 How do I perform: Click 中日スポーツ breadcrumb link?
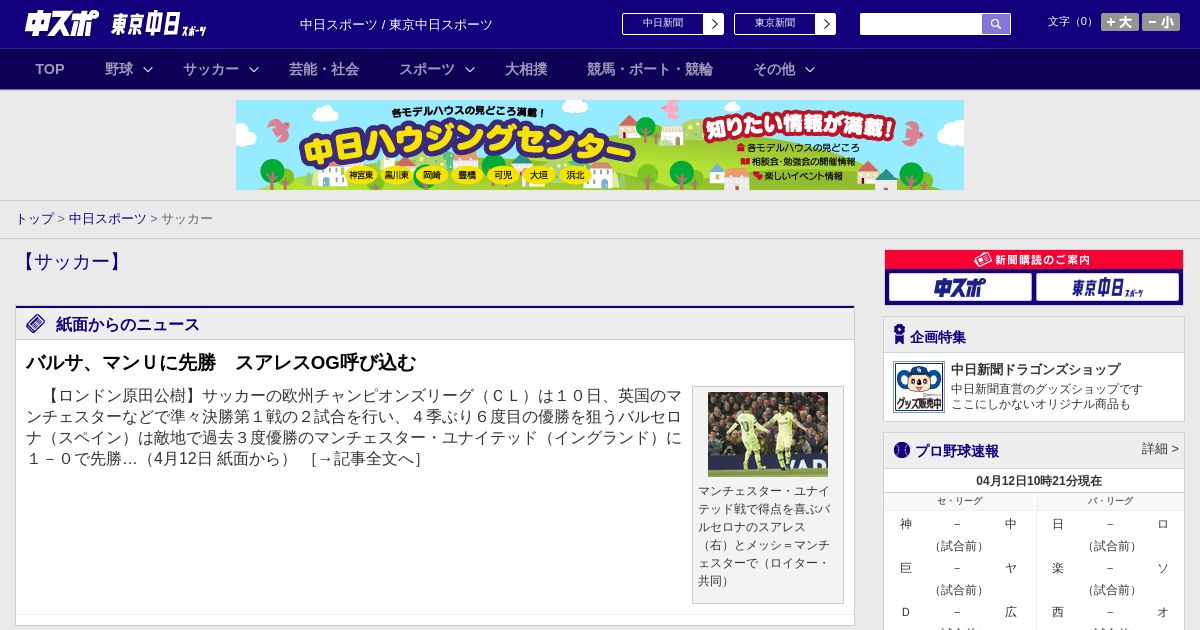click(x=108, y=218)
